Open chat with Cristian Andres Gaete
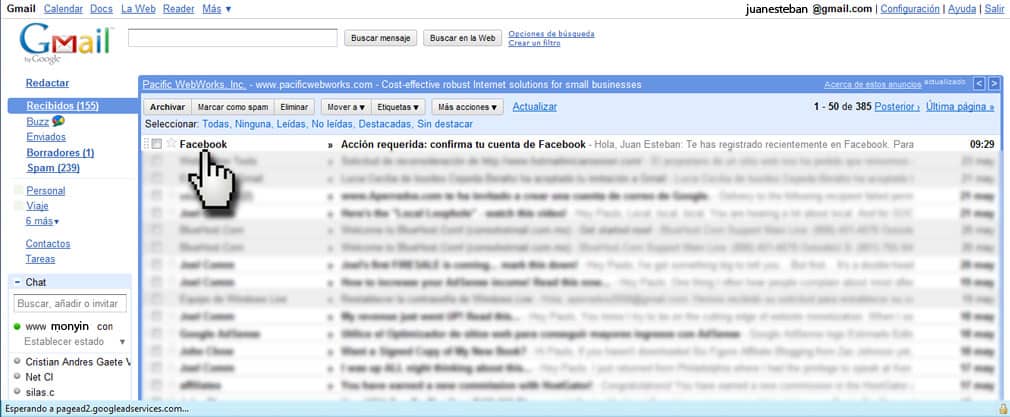This screenshot has width=1010, height=417. point(77,362)
